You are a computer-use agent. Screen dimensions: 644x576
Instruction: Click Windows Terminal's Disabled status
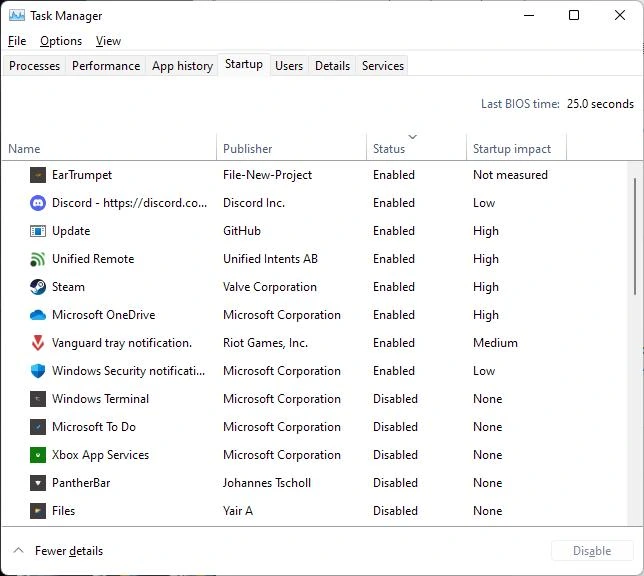tap(395, 399)
